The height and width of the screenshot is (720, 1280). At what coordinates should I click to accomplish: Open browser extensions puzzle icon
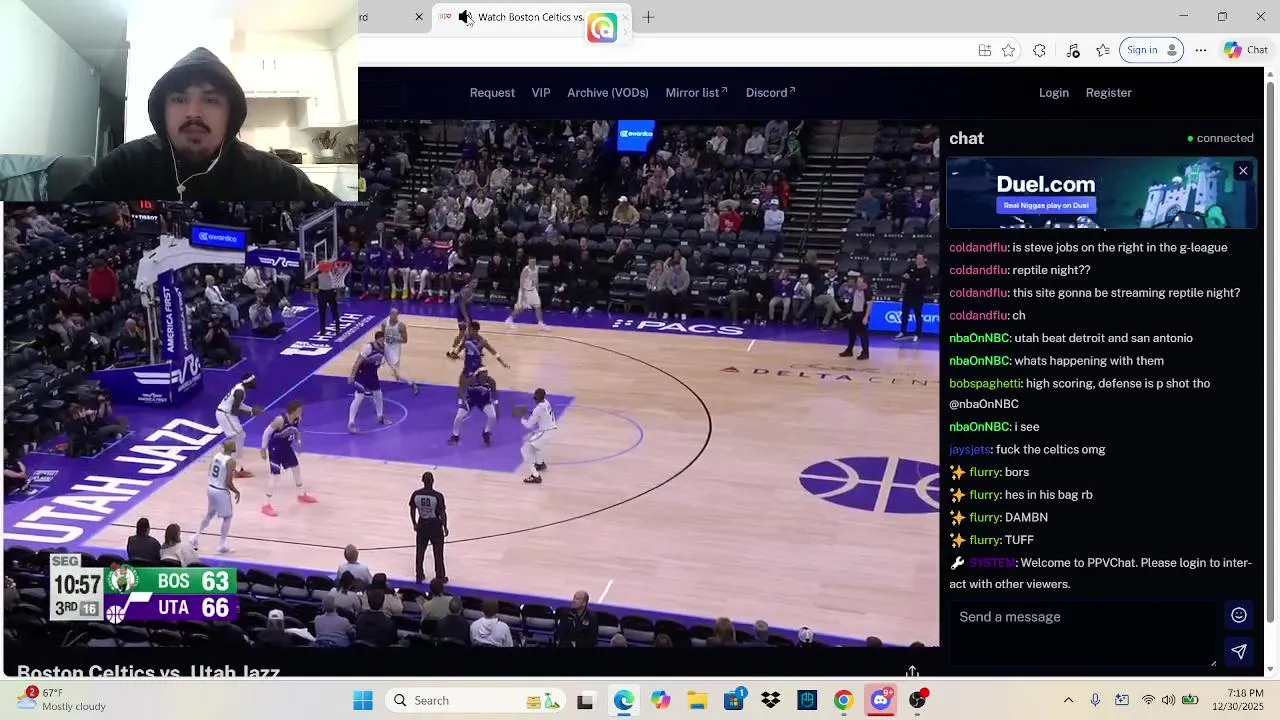(x=1039, y=50)
